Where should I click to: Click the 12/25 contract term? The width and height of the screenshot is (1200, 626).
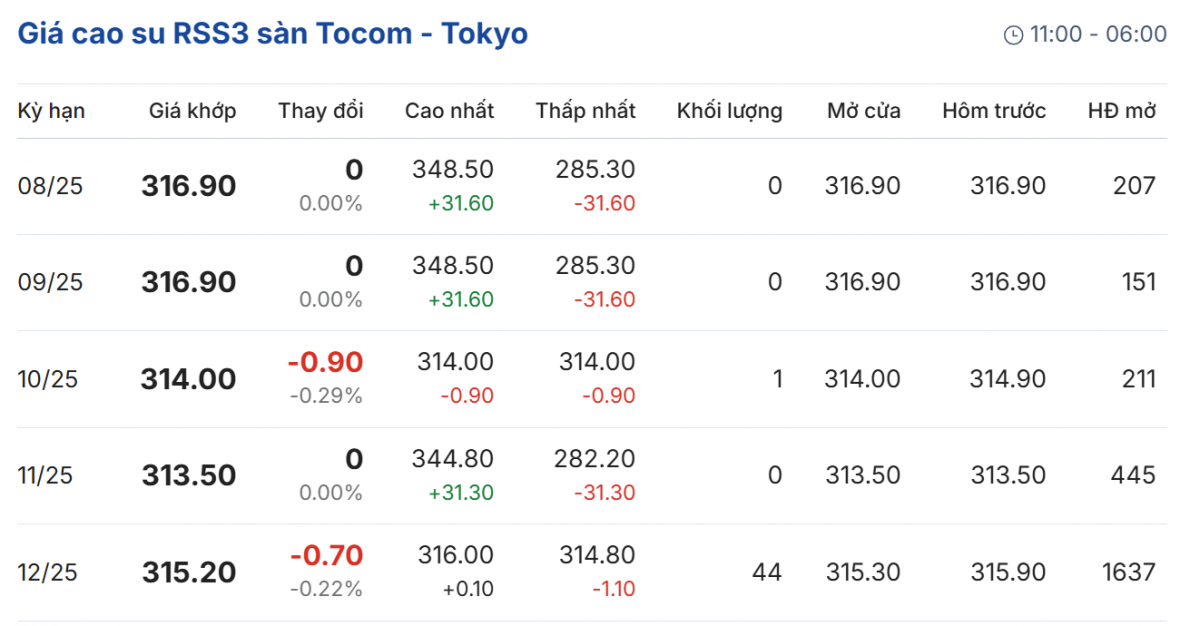(48, 573)
